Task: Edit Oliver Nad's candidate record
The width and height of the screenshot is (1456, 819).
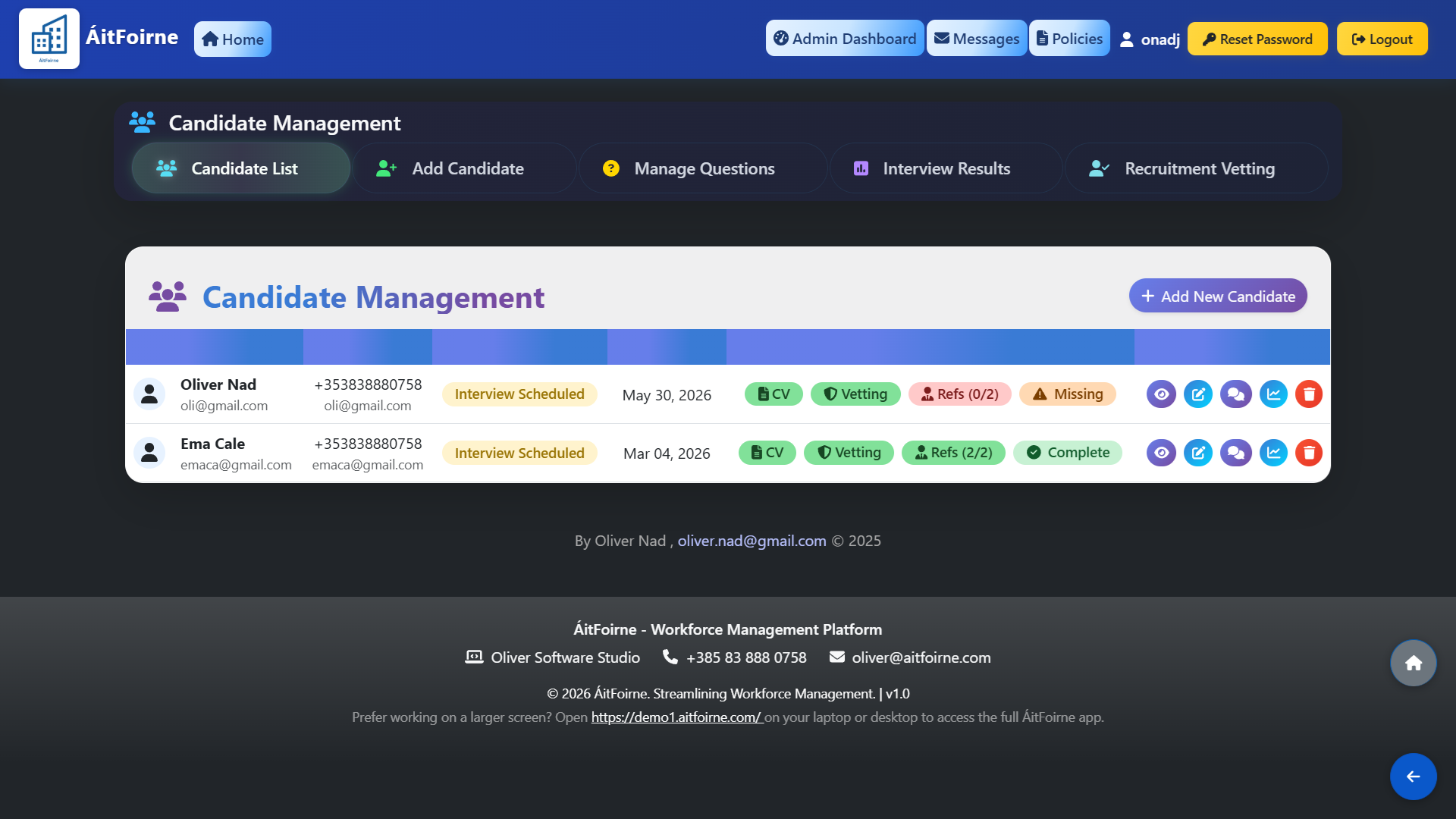Action: click(1198, 394)
